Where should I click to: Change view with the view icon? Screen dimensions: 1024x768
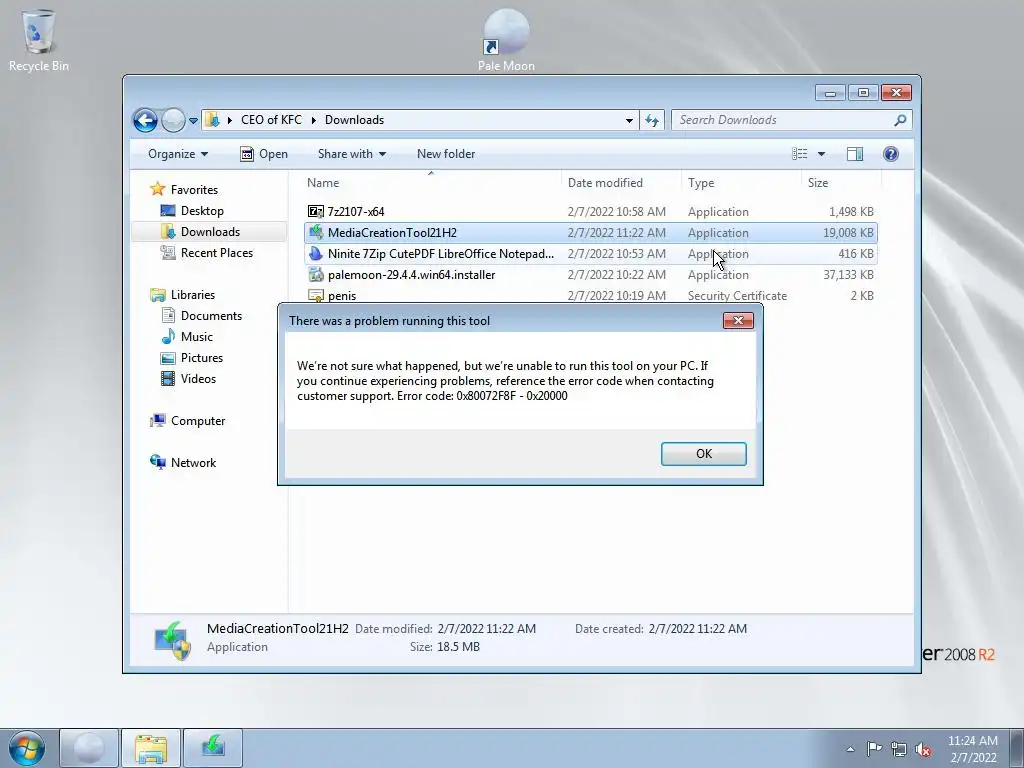click(799, 154)
